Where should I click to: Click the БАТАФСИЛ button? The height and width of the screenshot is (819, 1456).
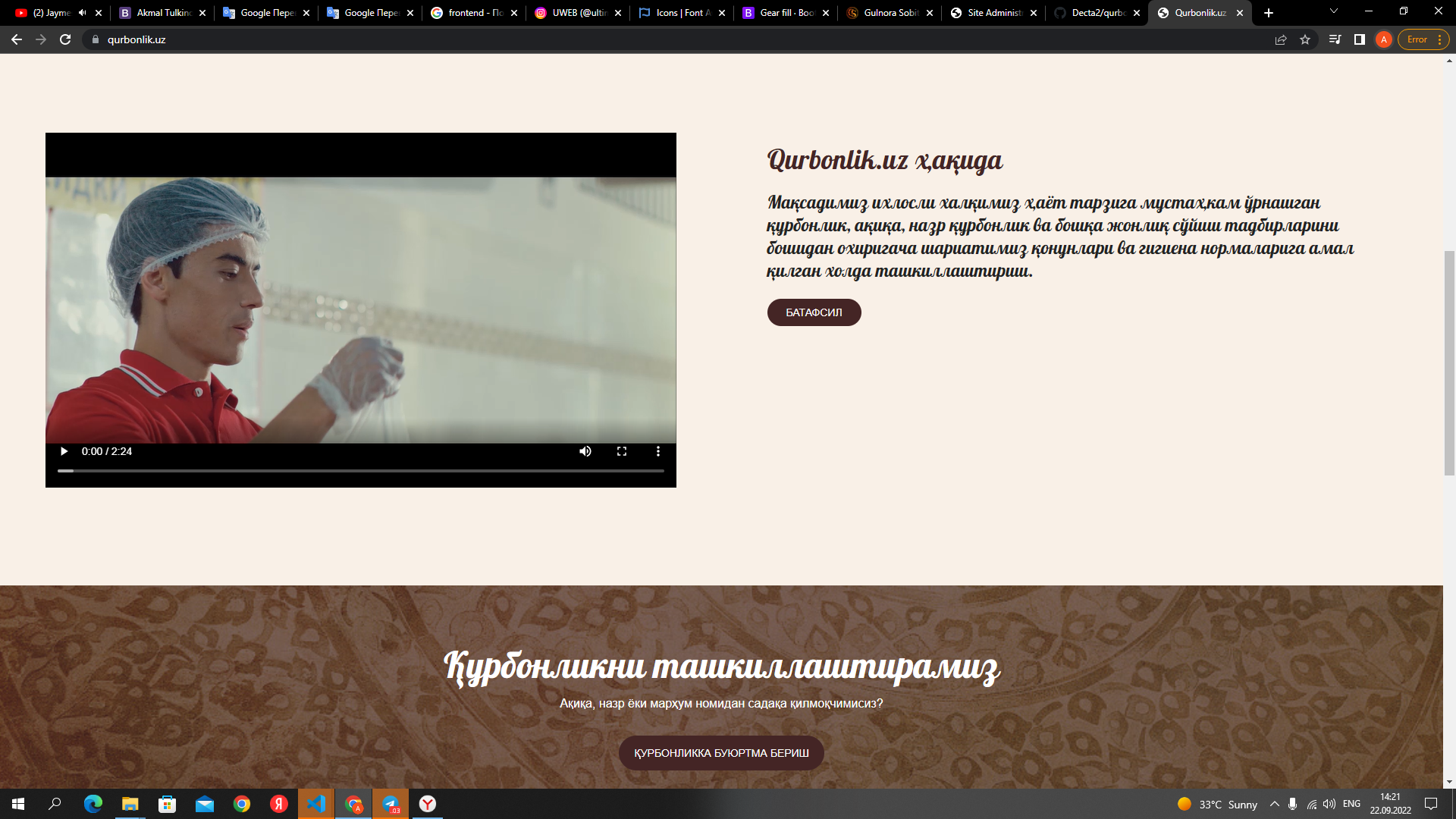814,312
